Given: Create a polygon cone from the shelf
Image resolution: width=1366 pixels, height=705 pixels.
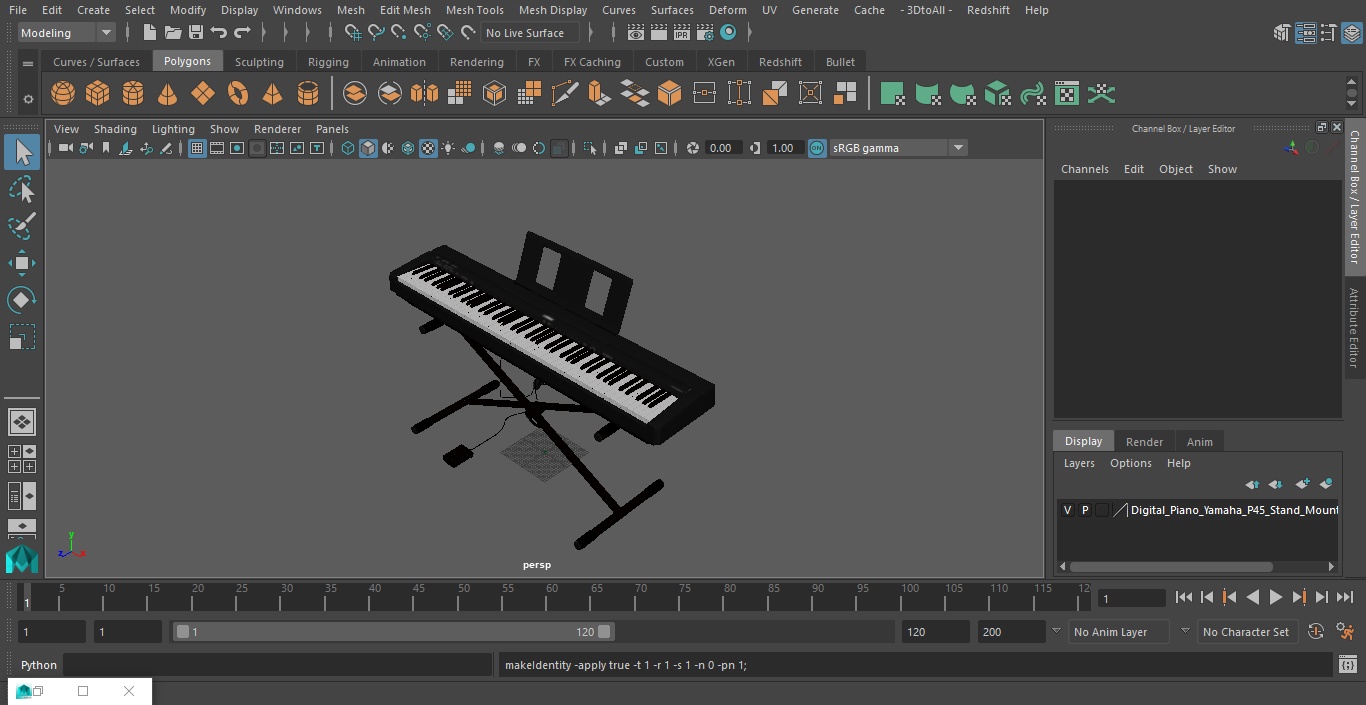Looking at the screenshot, I should pyautogui.click(x=167, y=94).
